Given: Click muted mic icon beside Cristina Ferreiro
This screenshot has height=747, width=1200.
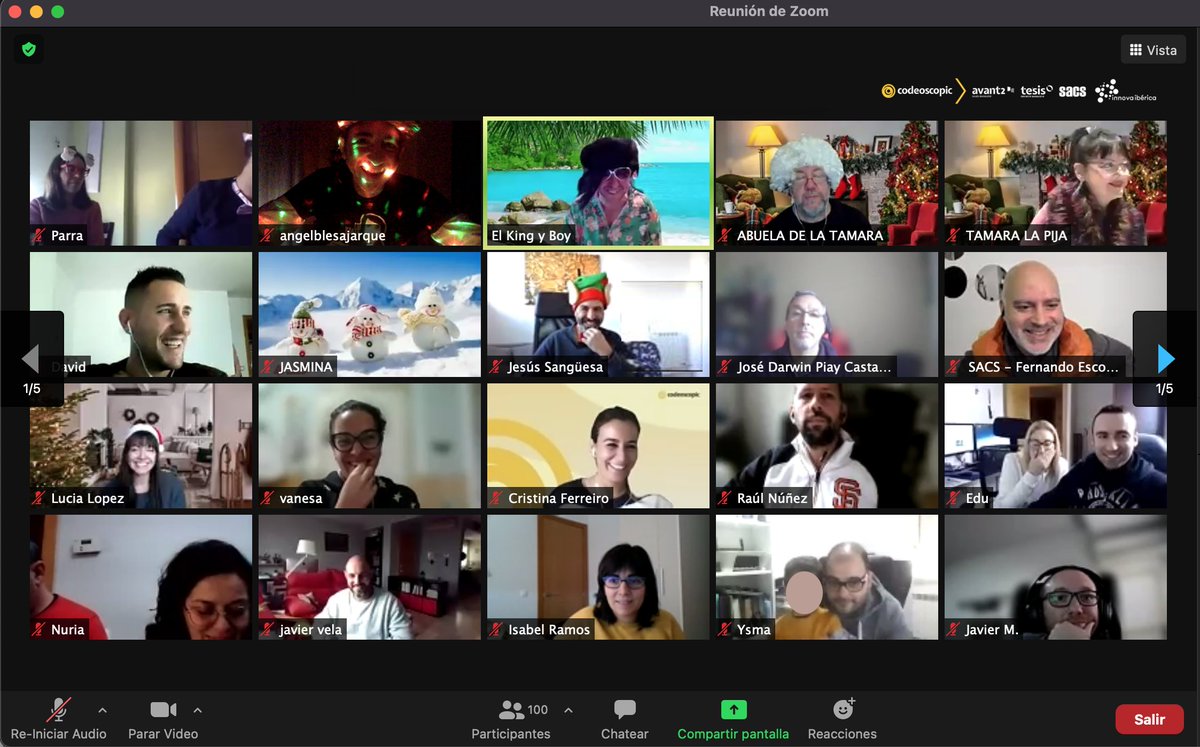Looking at the screenshot, I should pyautogui.click(x=496, y=498).
